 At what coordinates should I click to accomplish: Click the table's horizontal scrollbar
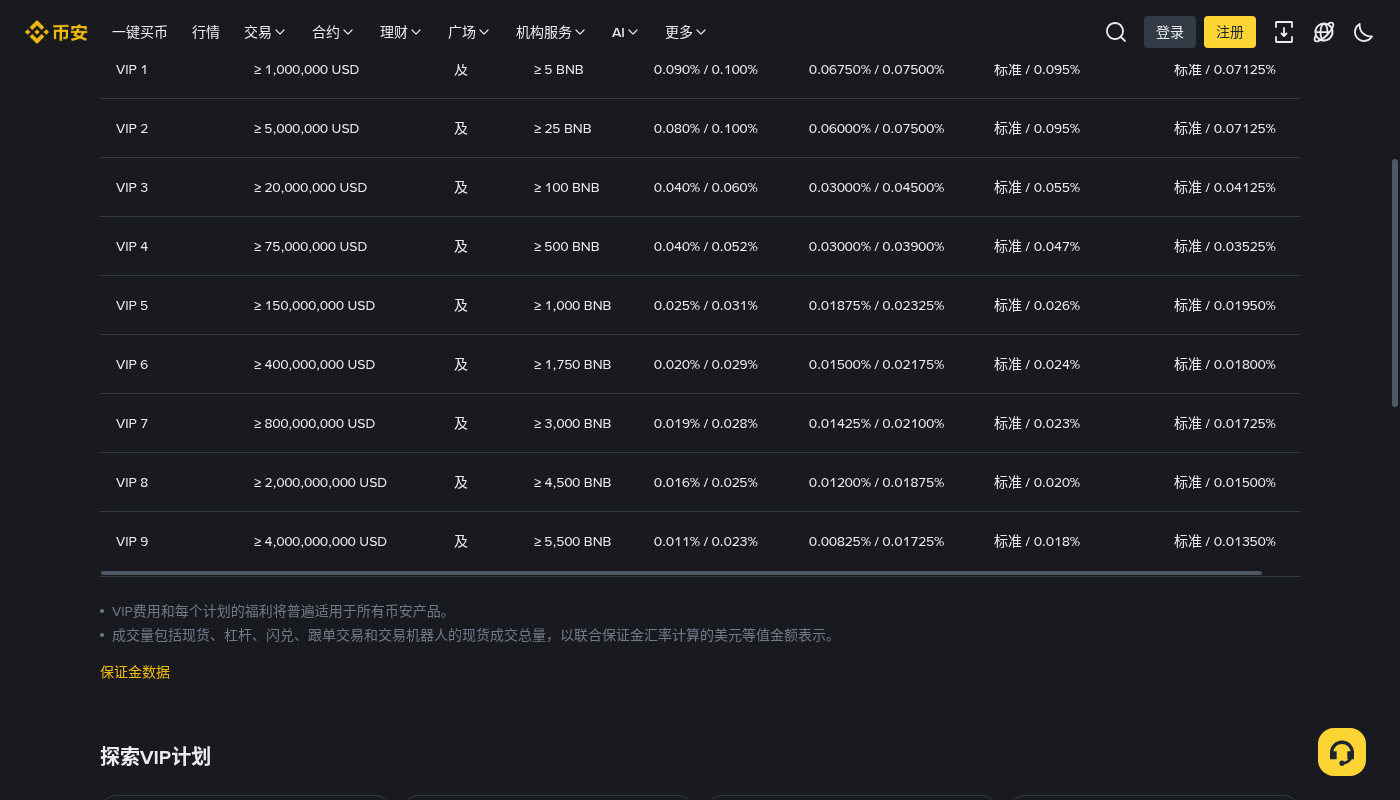point(681,573)
